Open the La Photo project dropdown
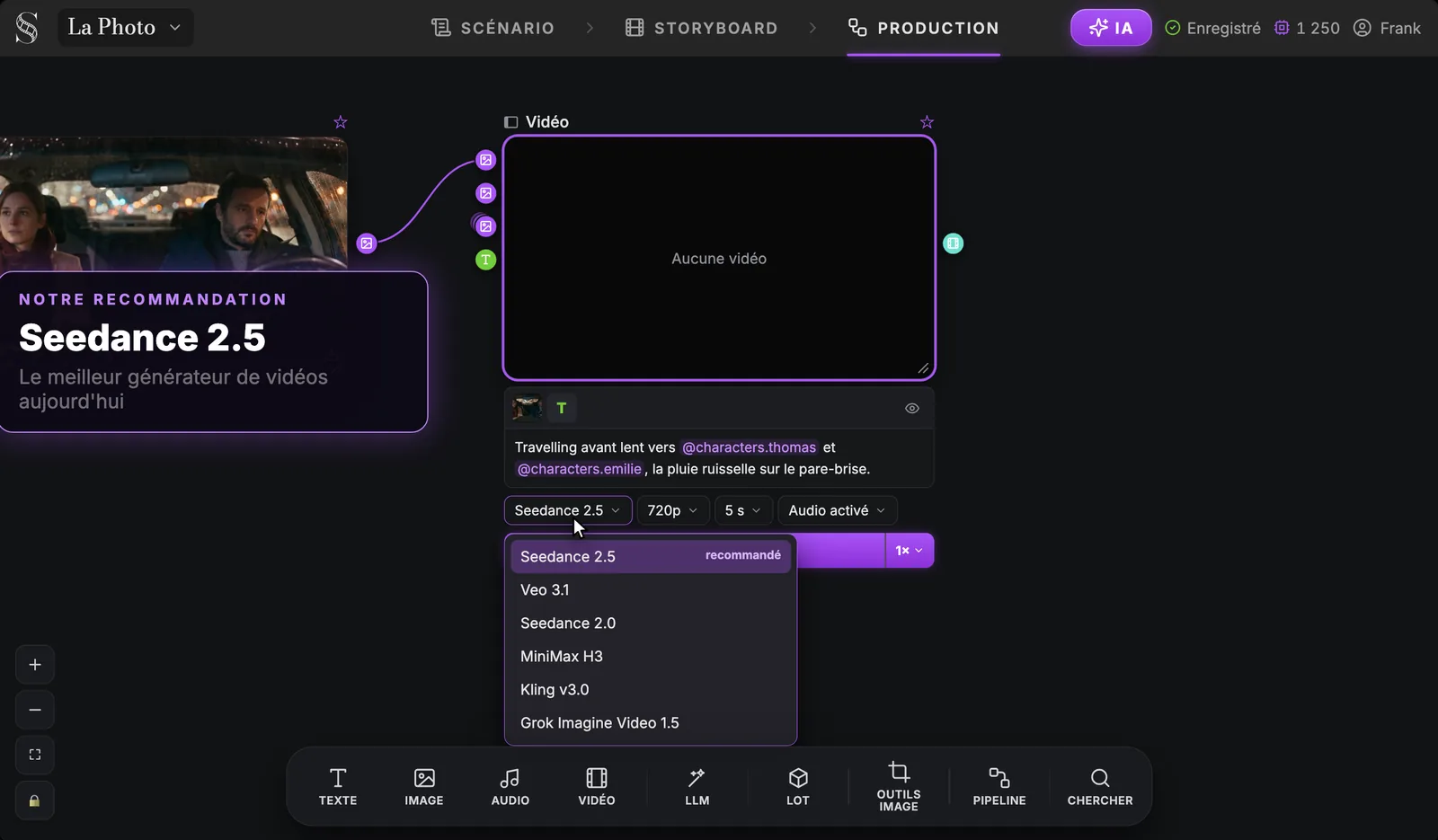Screen dimensions: 1438x840 tap(125, 28)
